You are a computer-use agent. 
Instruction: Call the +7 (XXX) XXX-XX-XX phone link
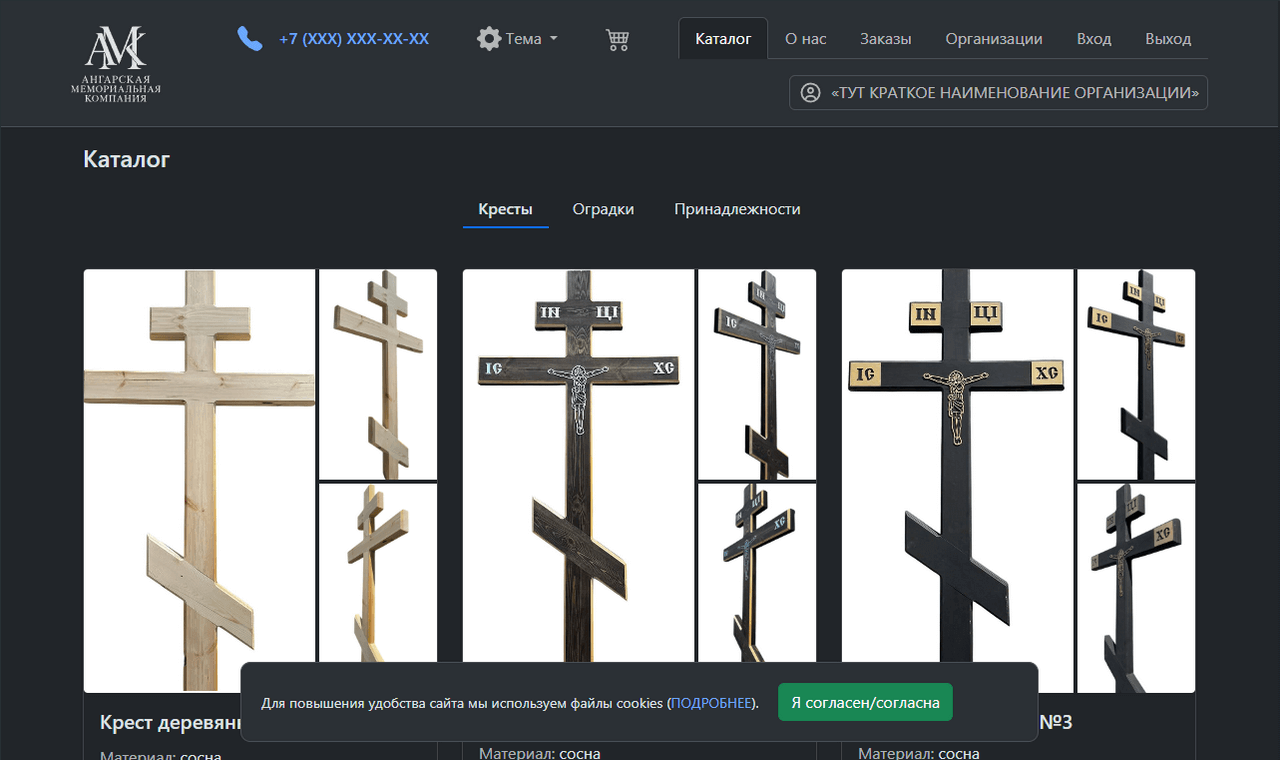click(x=354, y=39)
